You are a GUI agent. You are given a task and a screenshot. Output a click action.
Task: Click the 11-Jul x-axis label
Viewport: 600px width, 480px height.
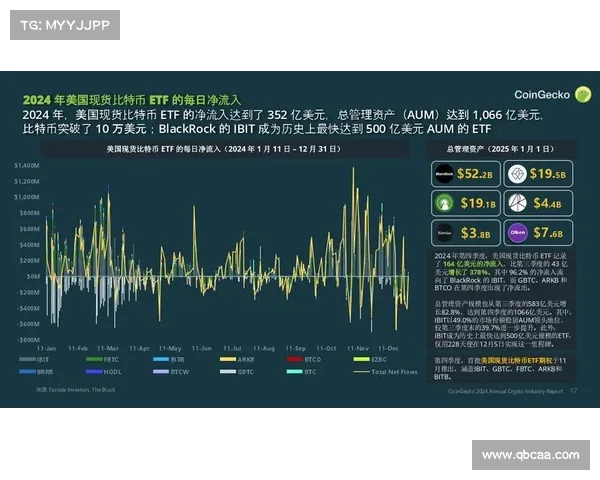232,348
